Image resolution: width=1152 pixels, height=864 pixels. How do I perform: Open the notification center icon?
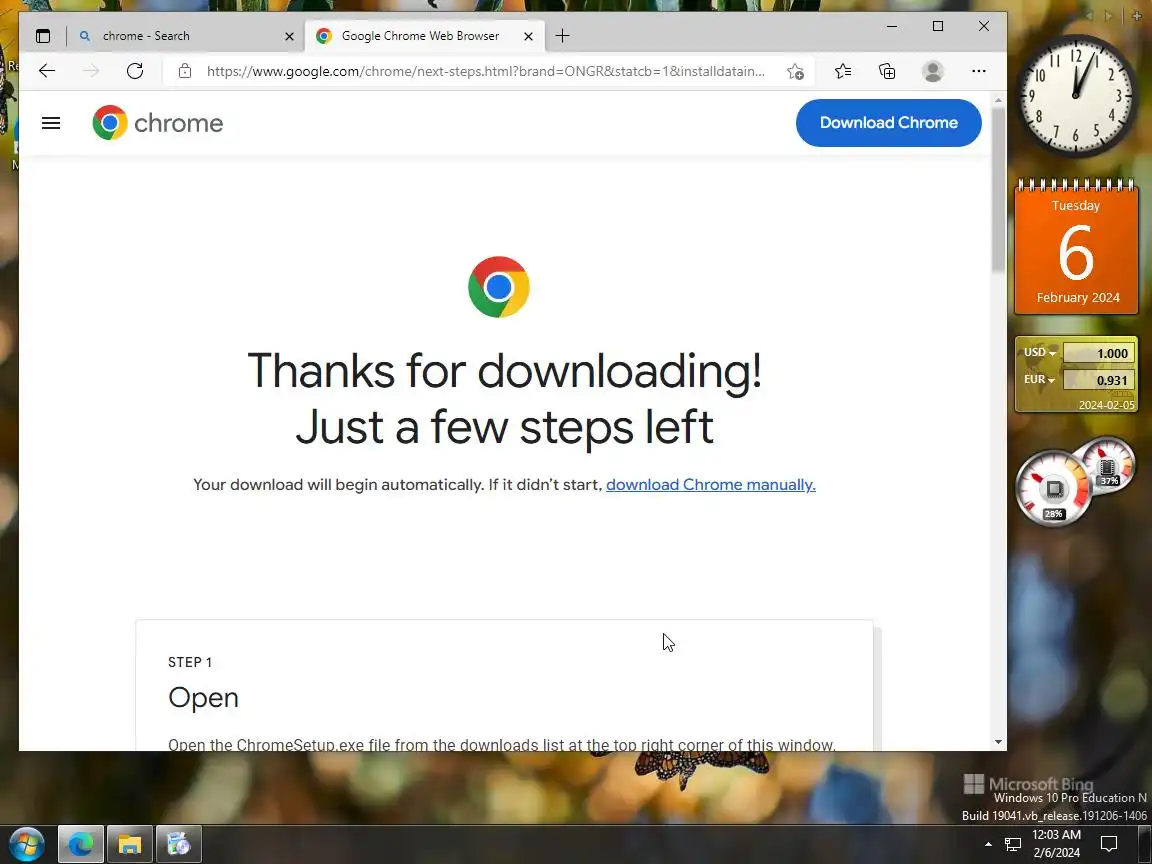tap(1109, 844)
